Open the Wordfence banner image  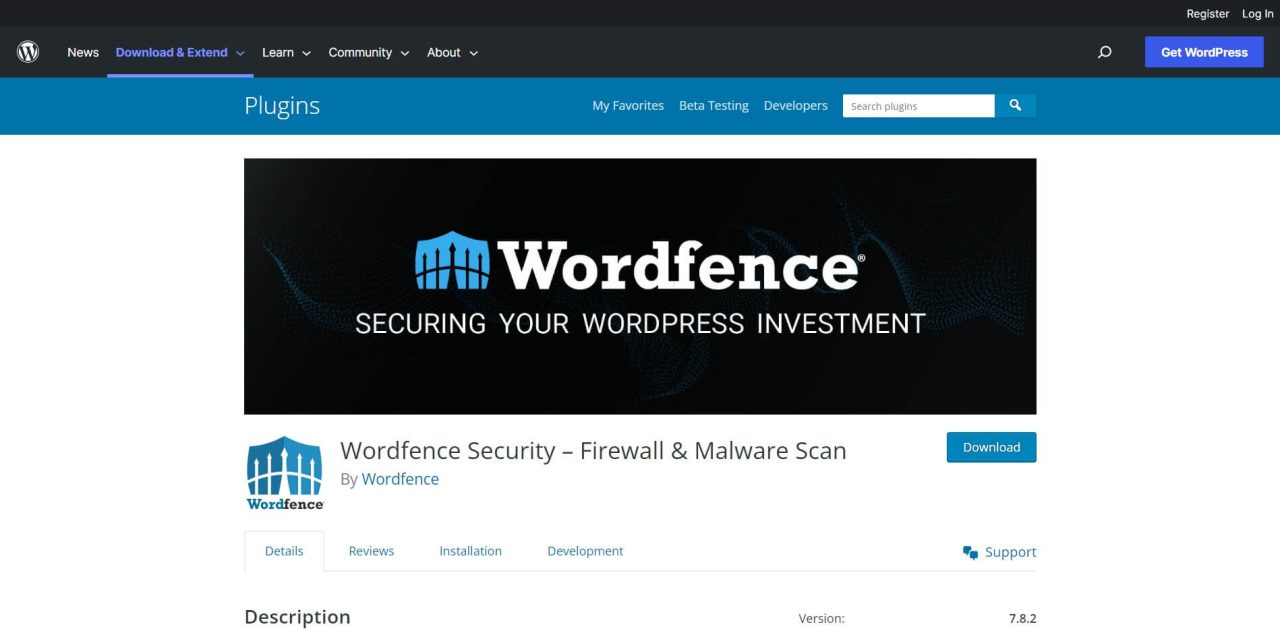click(x=640, y=286)
